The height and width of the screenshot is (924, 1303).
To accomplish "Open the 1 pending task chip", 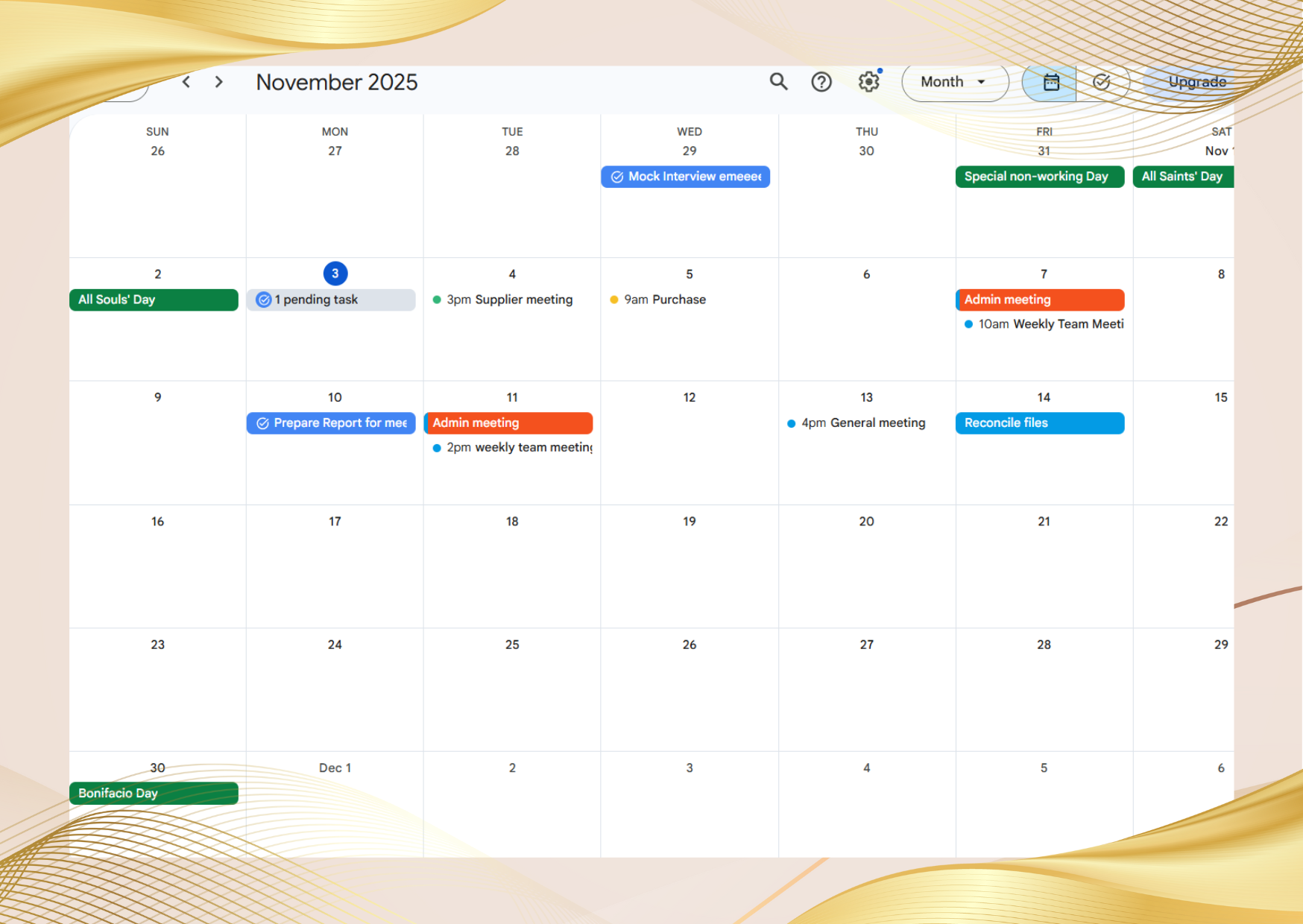I will click(x=331, y=300).
